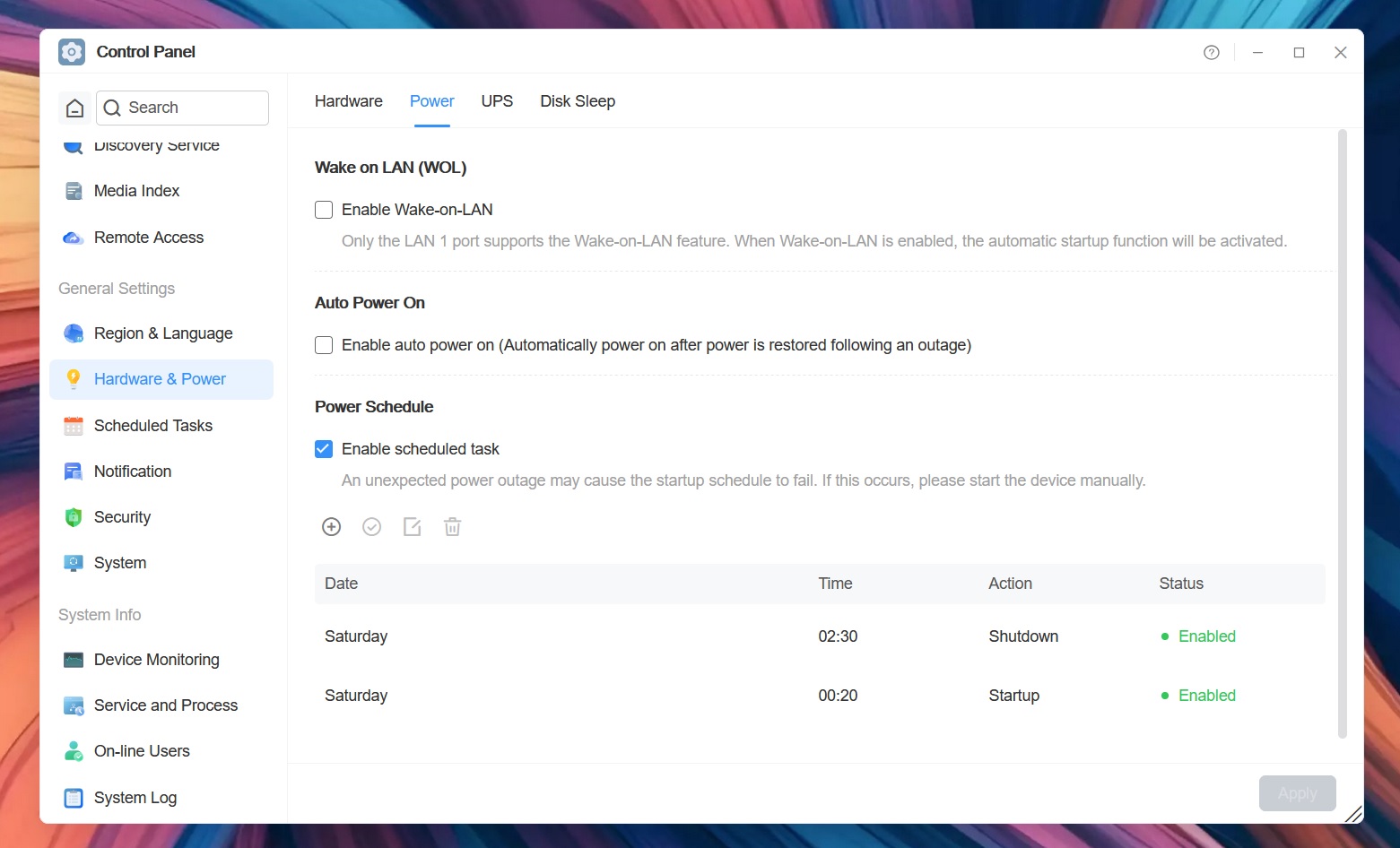Open the Disk Sleep tab
The image size is (1400, 848).
578,101
